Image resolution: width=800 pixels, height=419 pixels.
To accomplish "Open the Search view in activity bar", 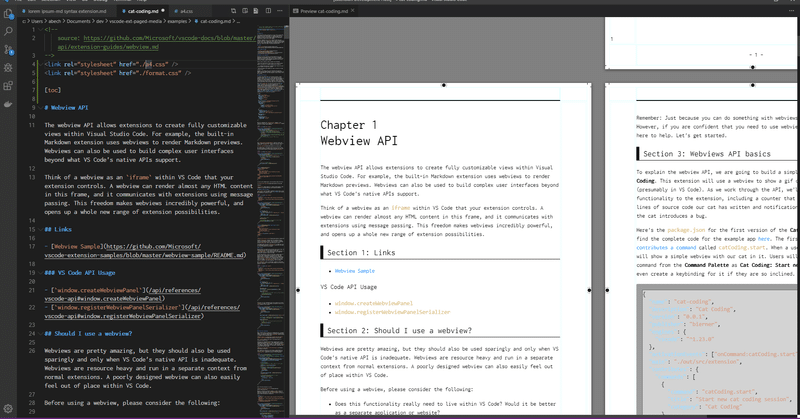I will pyautogui.click(x=8, y=32).
